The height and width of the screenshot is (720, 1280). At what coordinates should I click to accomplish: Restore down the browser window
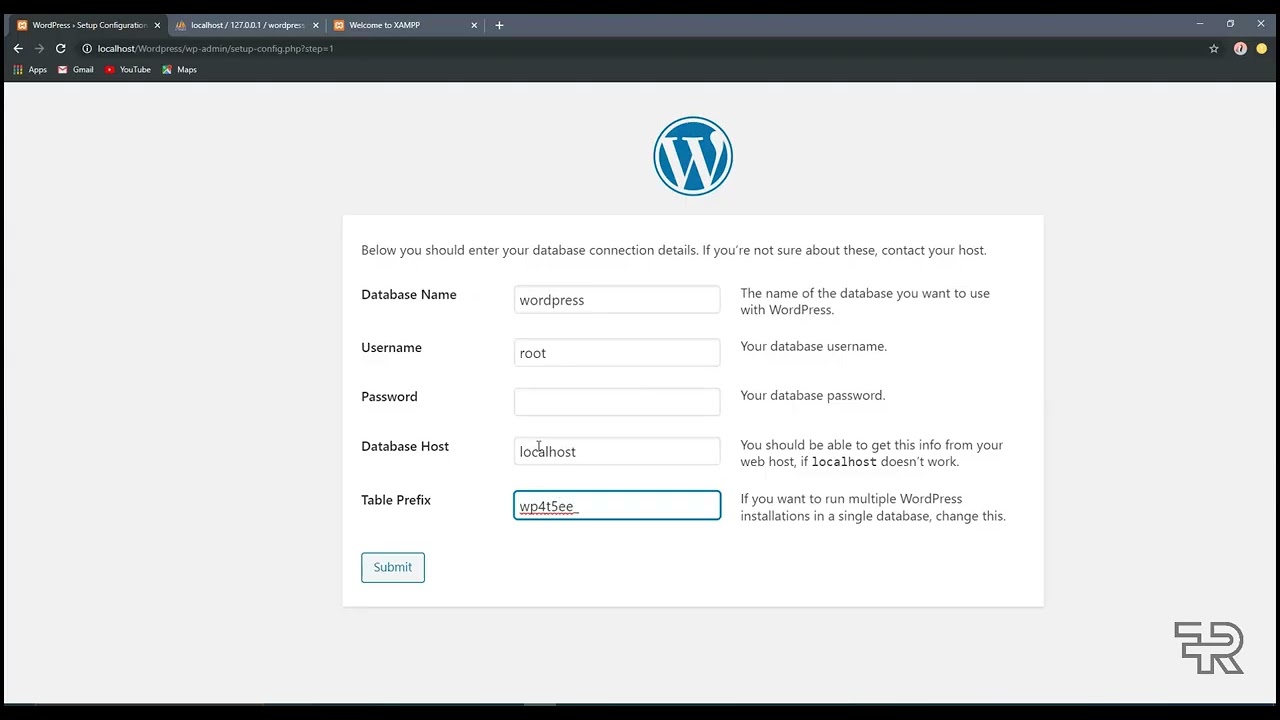pos(1230,24)
